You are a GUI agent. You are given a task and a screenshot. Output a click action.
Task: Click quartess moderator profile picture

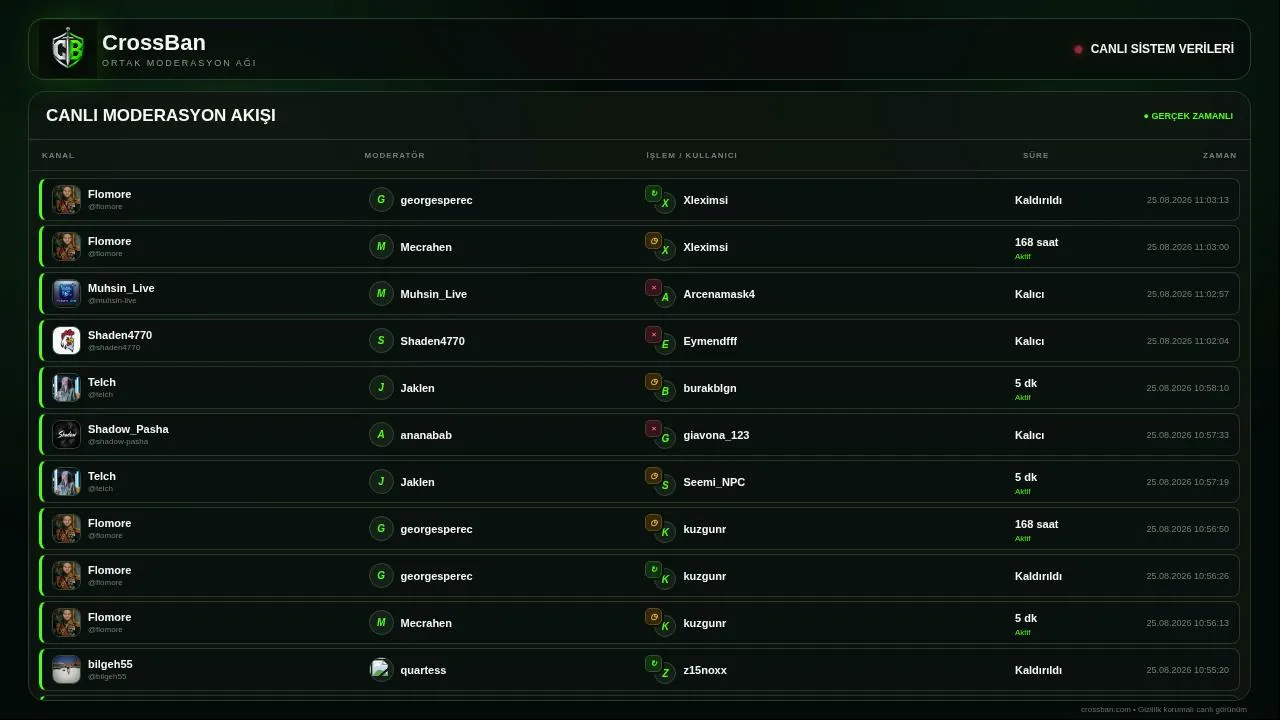[x=381, y=669]
